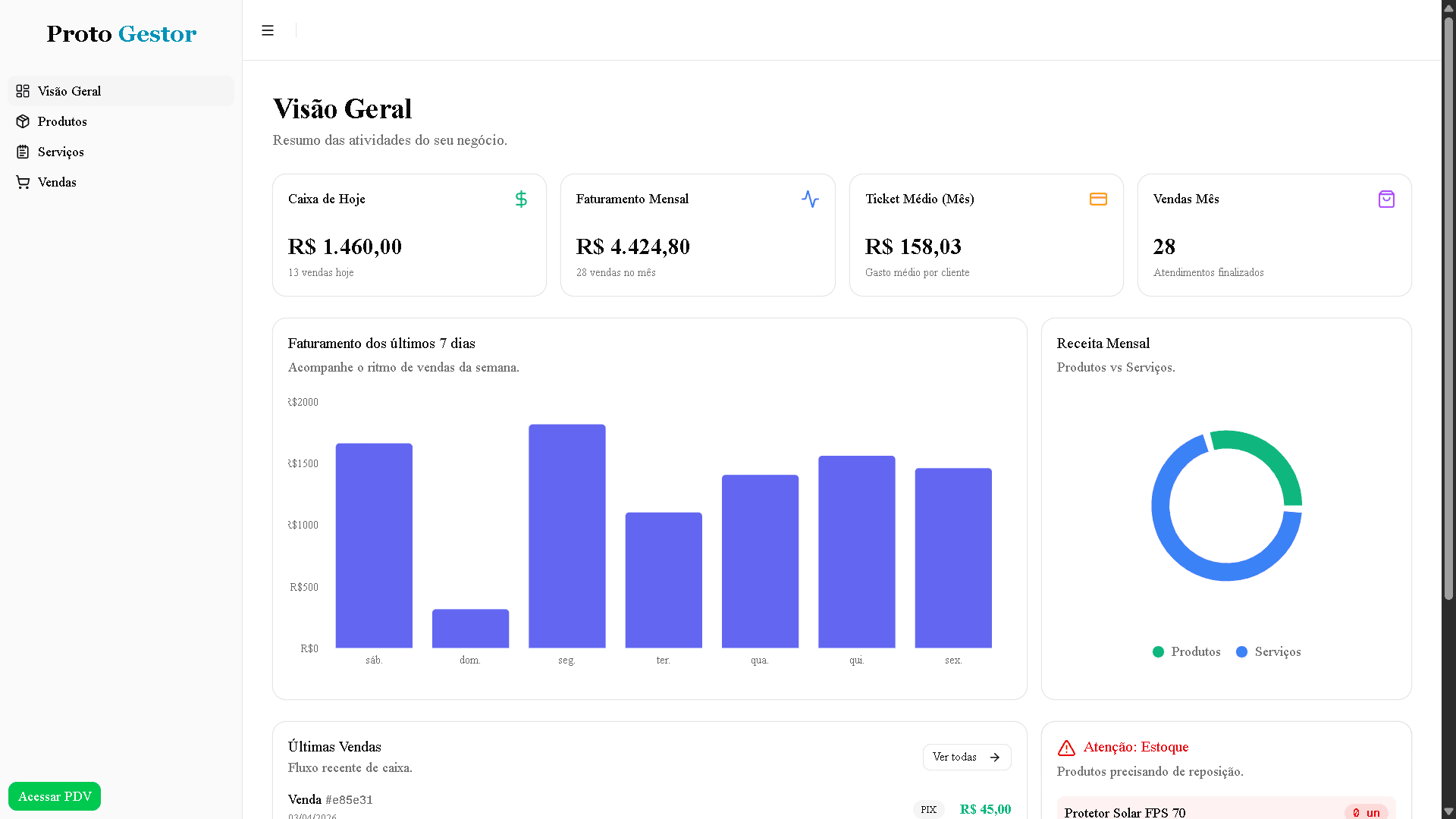
Task: Click the Produtos box icon
Action: 23,121
